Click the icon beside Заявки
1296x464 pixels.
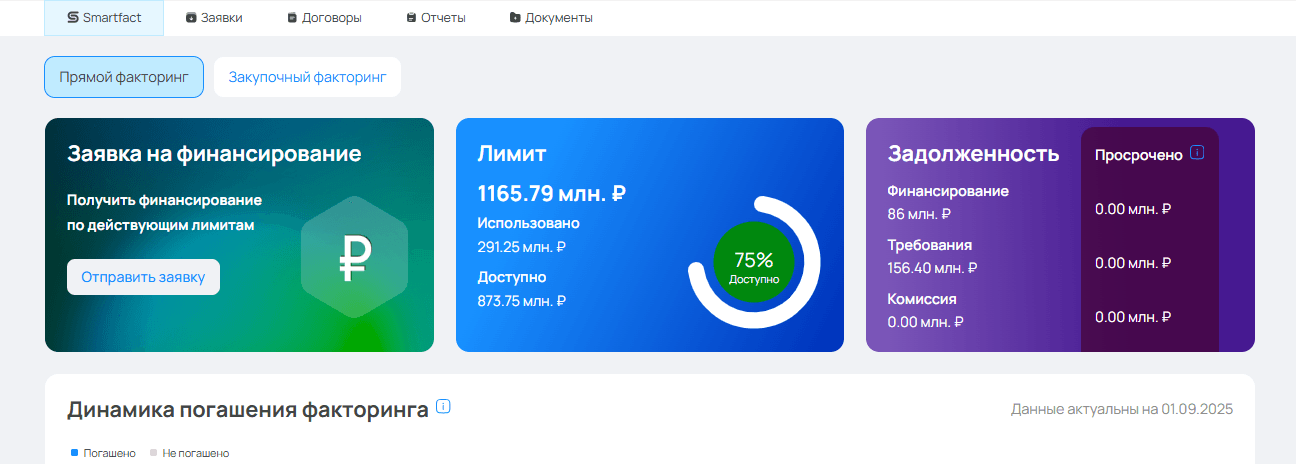point(191,18)
